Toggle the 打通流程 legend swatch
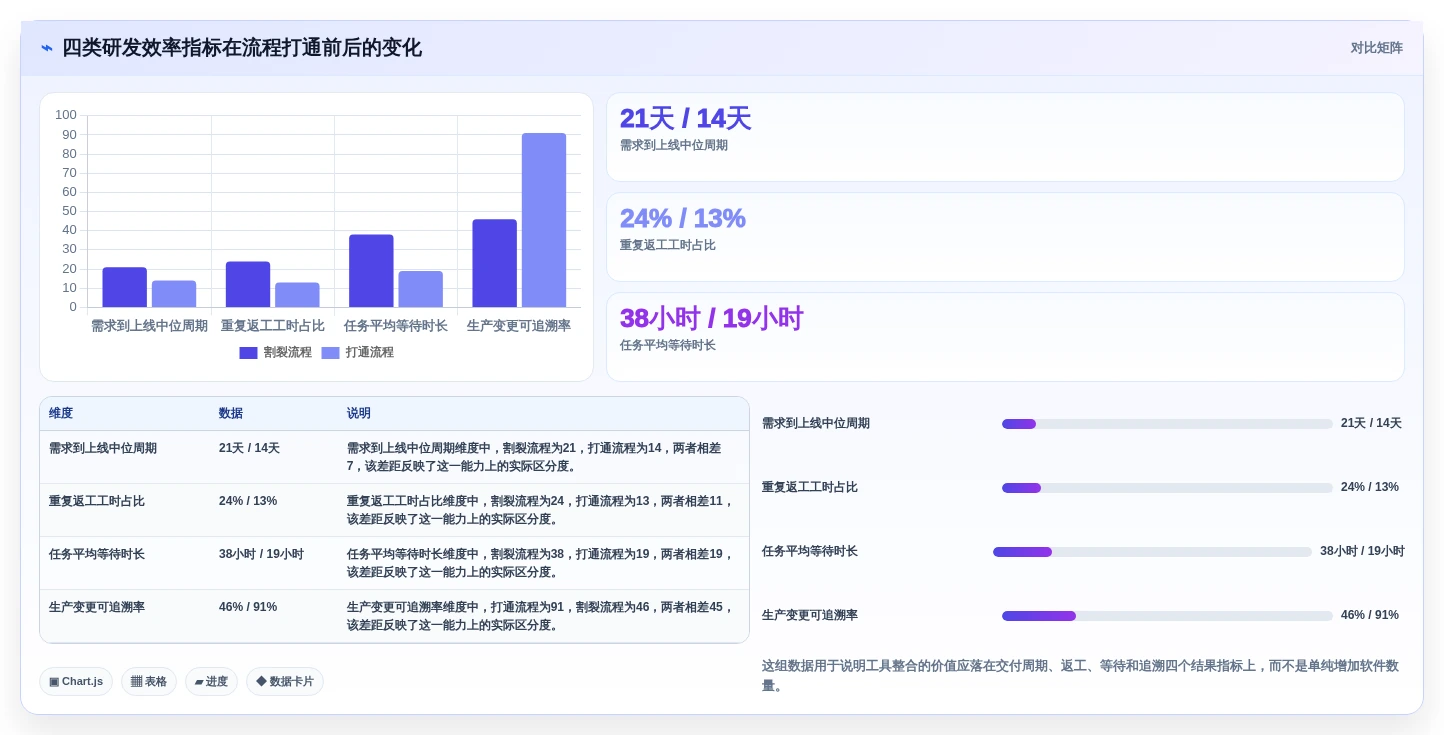 330,353
